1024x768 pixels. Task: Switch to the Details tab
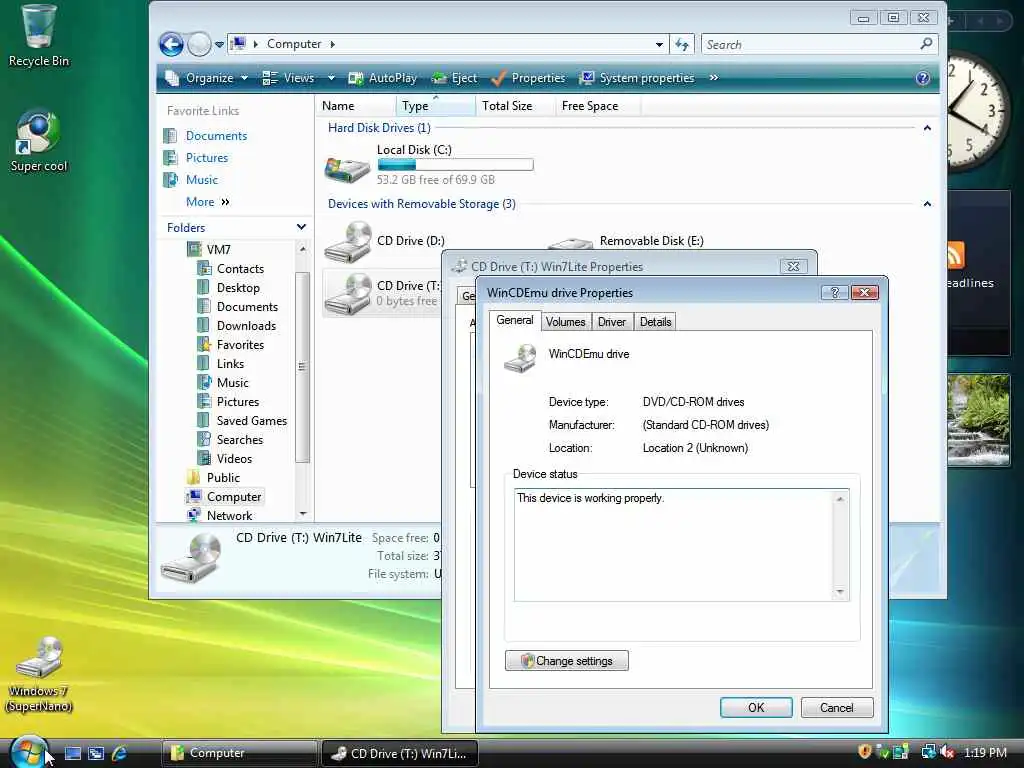tap(655, 321)
